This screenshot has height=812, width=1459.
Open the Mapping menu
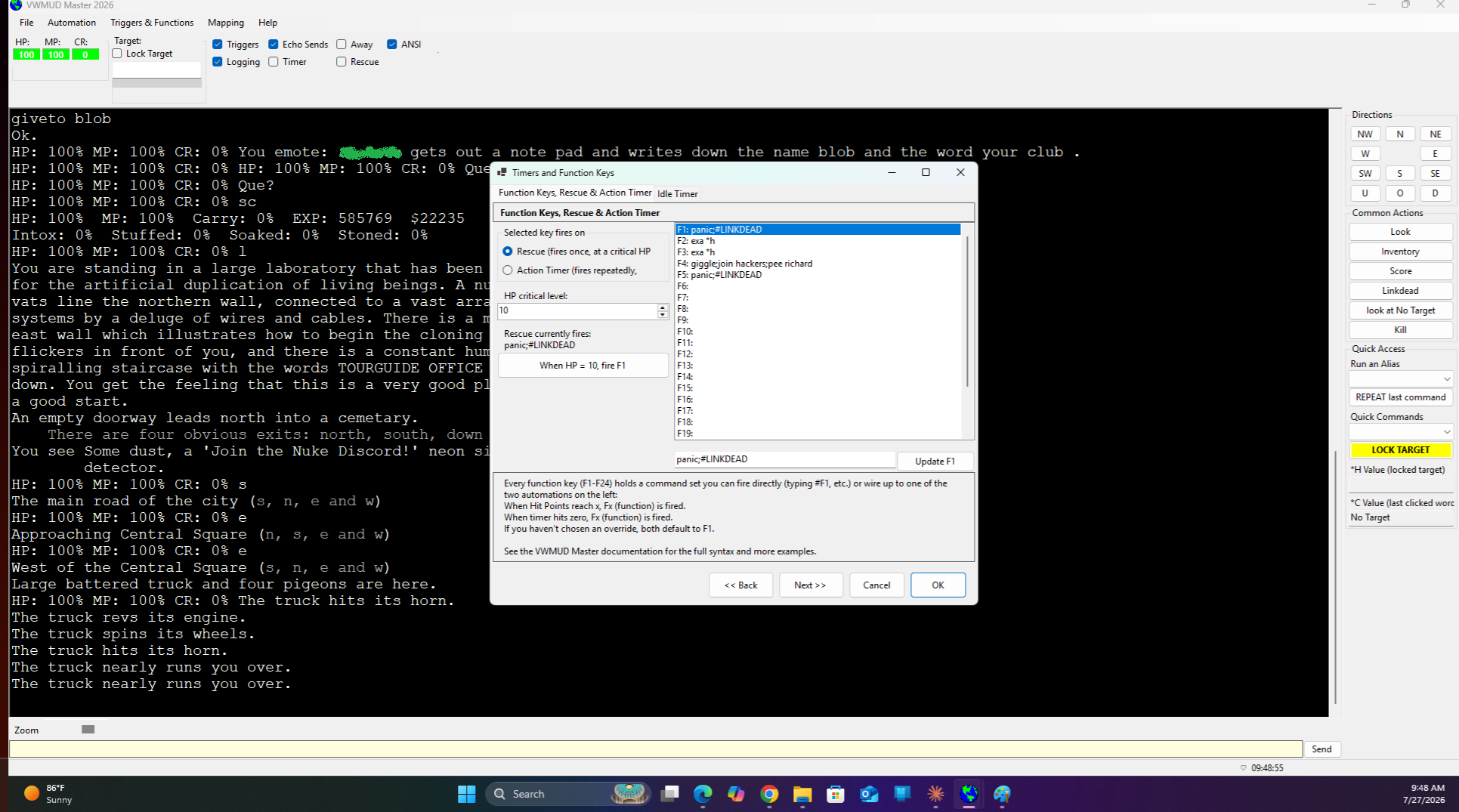click(x=226, y=23)
